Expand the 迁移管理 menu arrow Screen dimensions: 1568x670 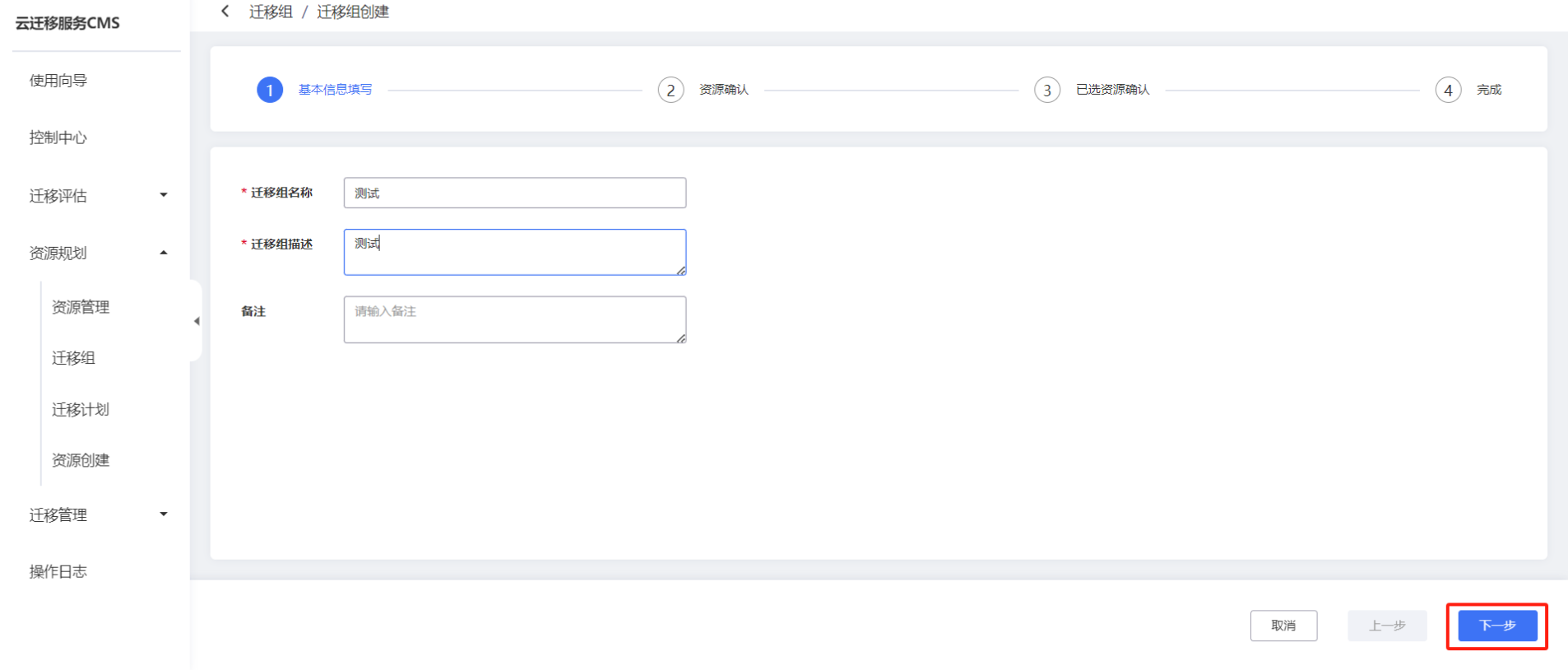(164, 514)
